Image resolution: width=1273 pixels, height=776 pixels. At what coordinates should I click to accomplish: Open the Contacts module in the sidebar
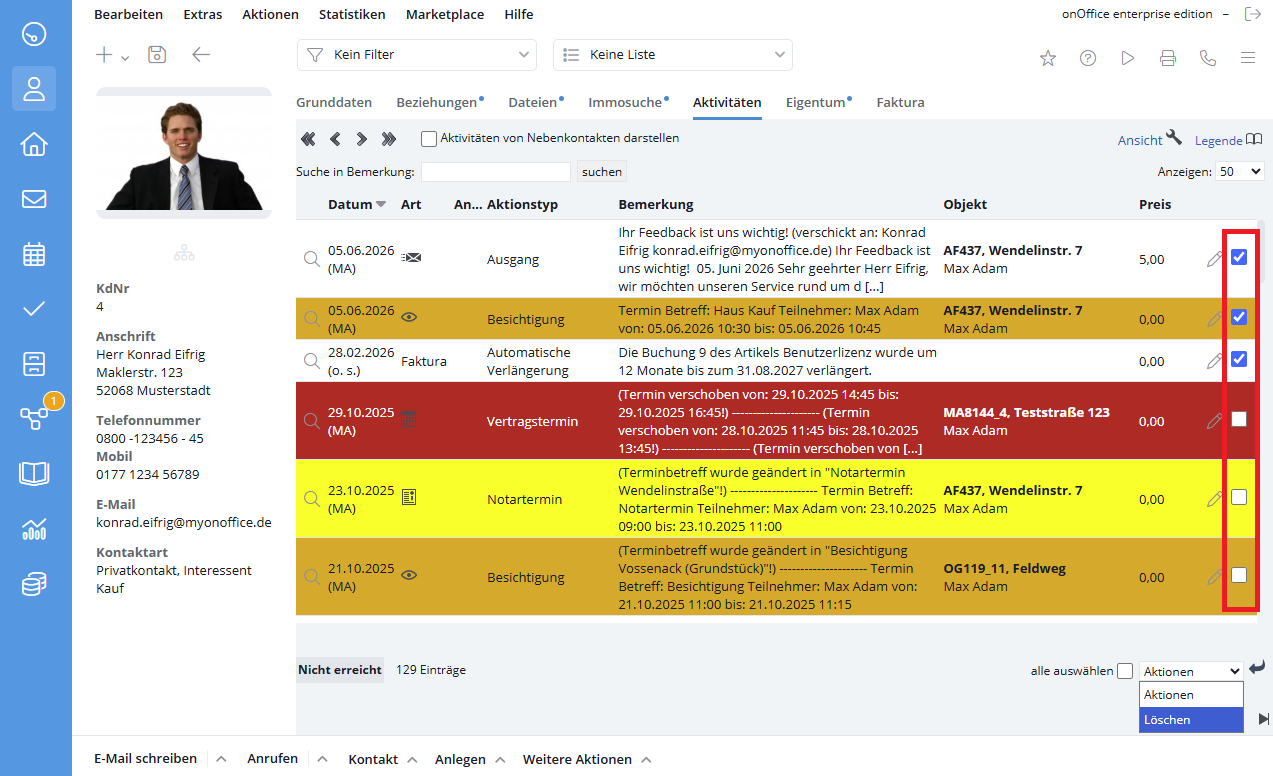34,88
